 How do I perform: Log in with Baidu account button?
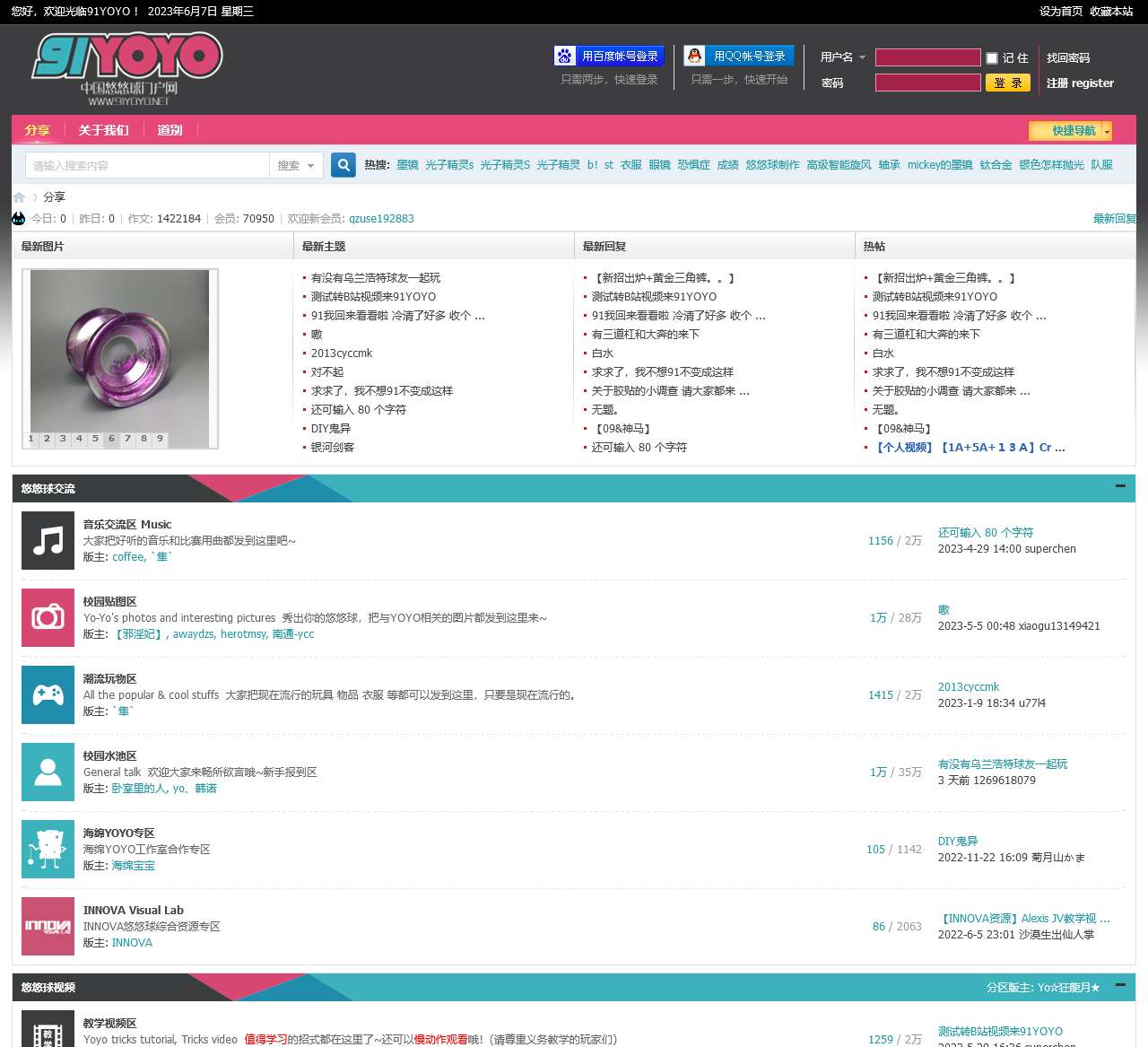click(x=609, y=56)
